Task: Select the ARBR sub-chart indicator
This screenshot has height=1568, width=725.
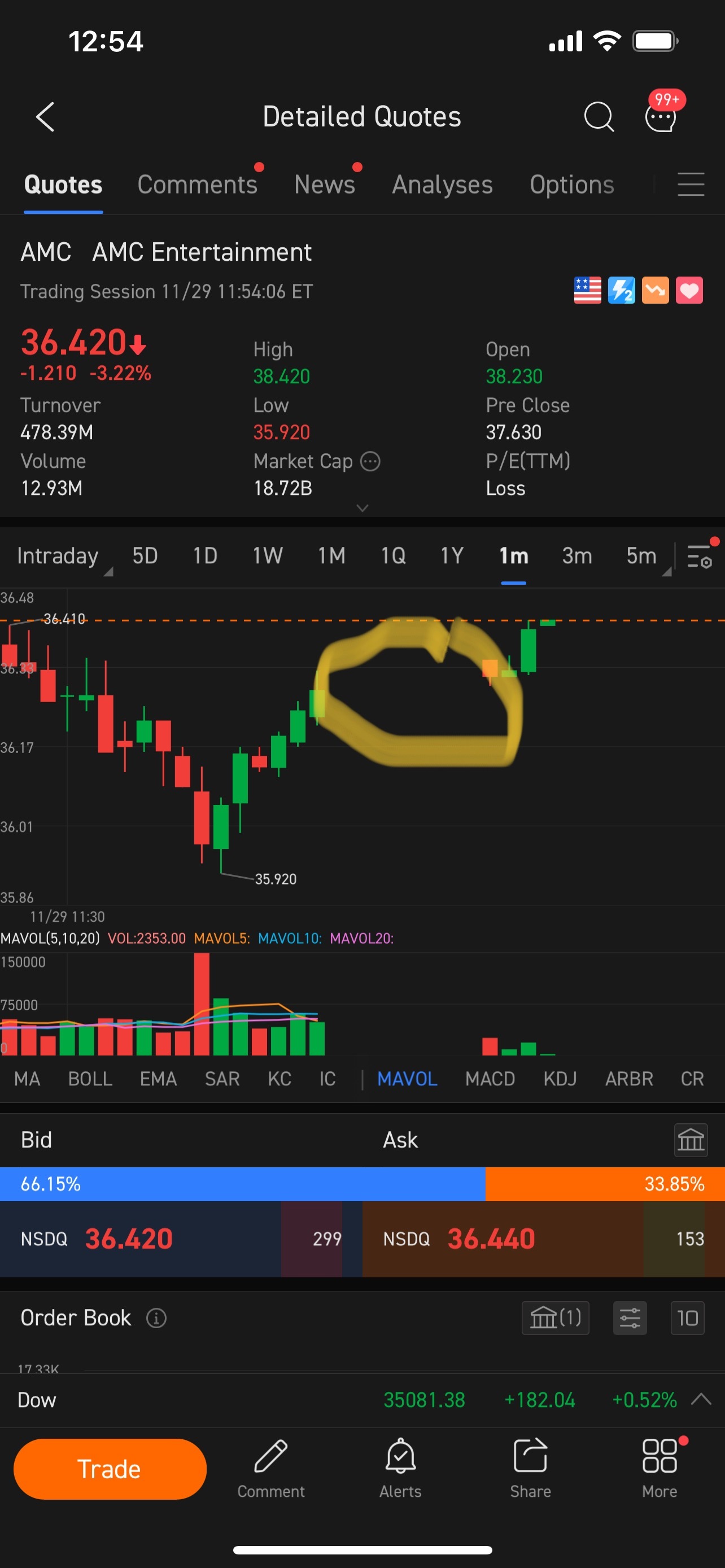Action: click(x=629, y=1079)
